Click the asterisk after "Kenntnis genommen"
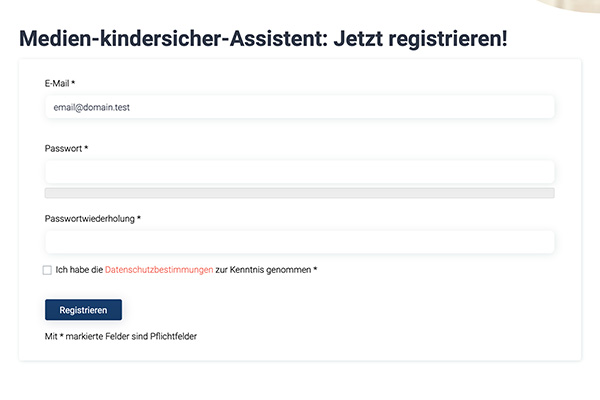This screenshot has height=400, width=600. tap(315, 270)
